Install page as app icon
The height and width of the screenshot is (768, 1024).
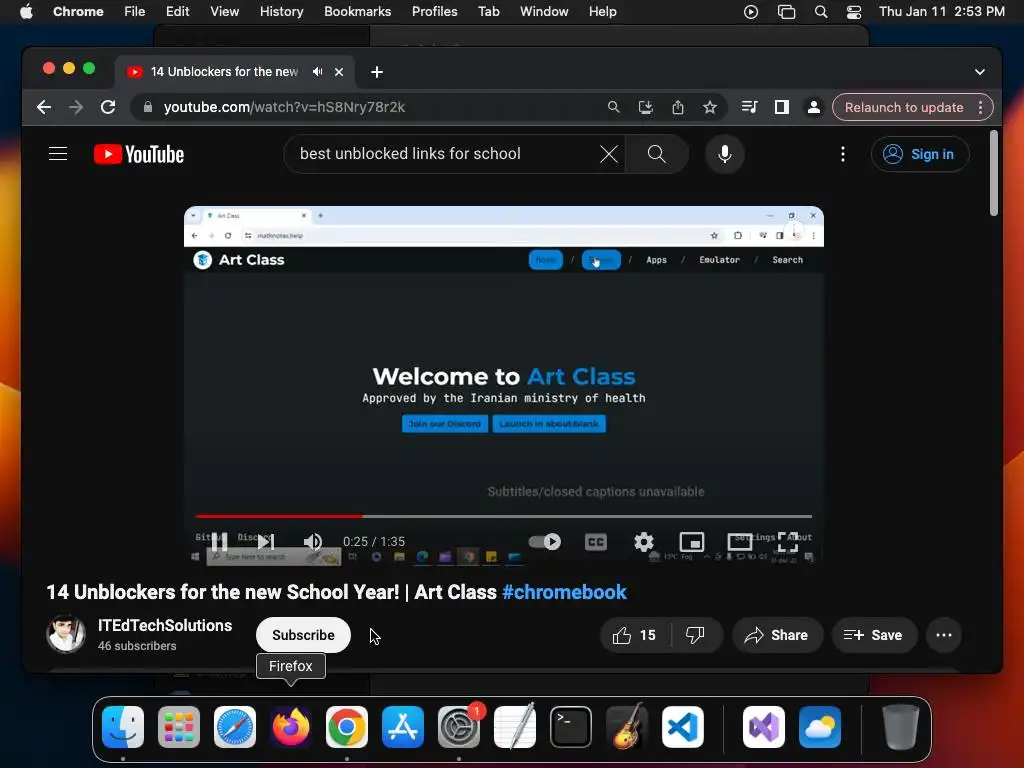click(x=645, y=107)
